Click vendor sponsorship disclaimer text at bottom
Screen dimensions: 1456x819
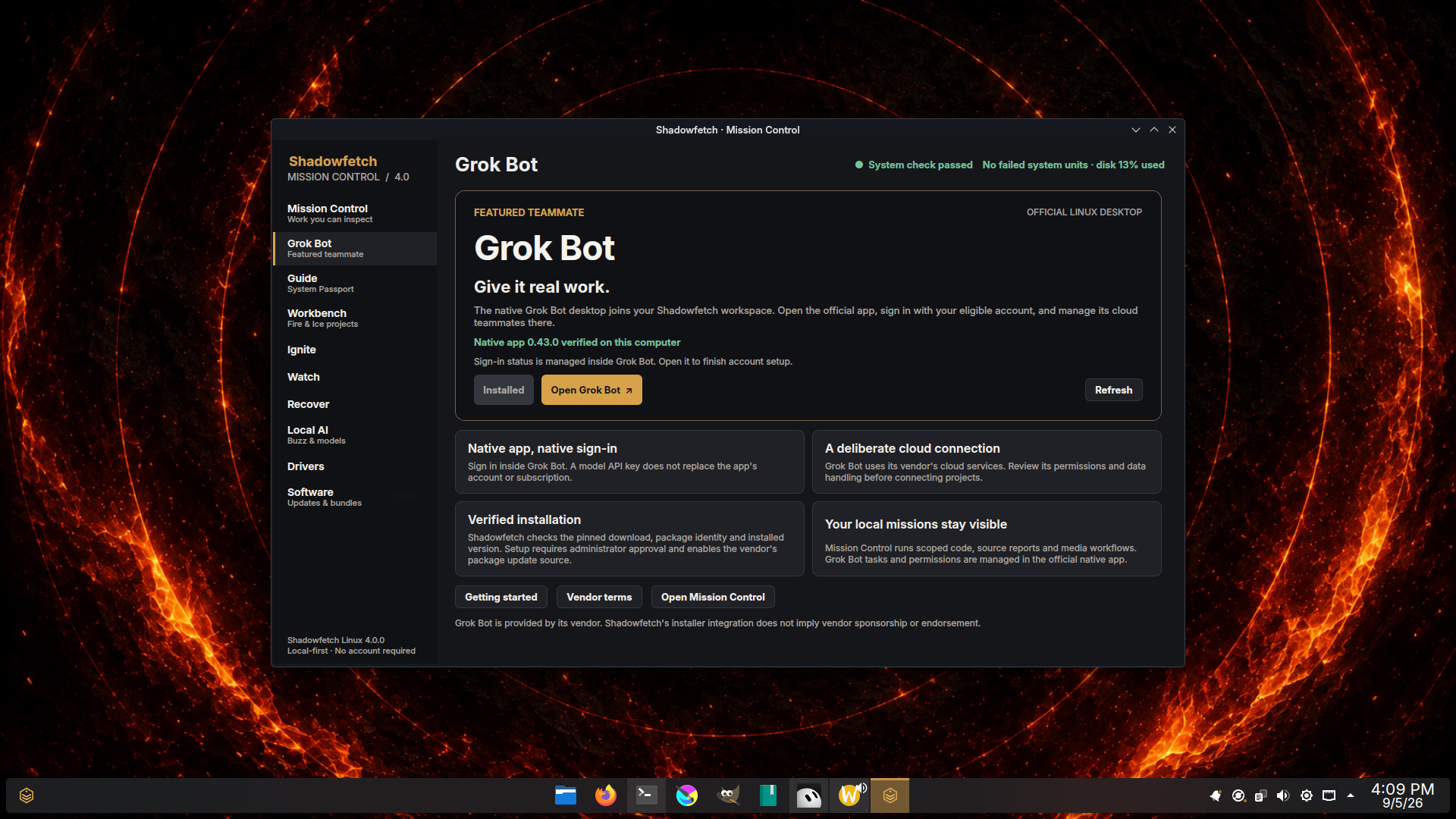coord(717,623)
